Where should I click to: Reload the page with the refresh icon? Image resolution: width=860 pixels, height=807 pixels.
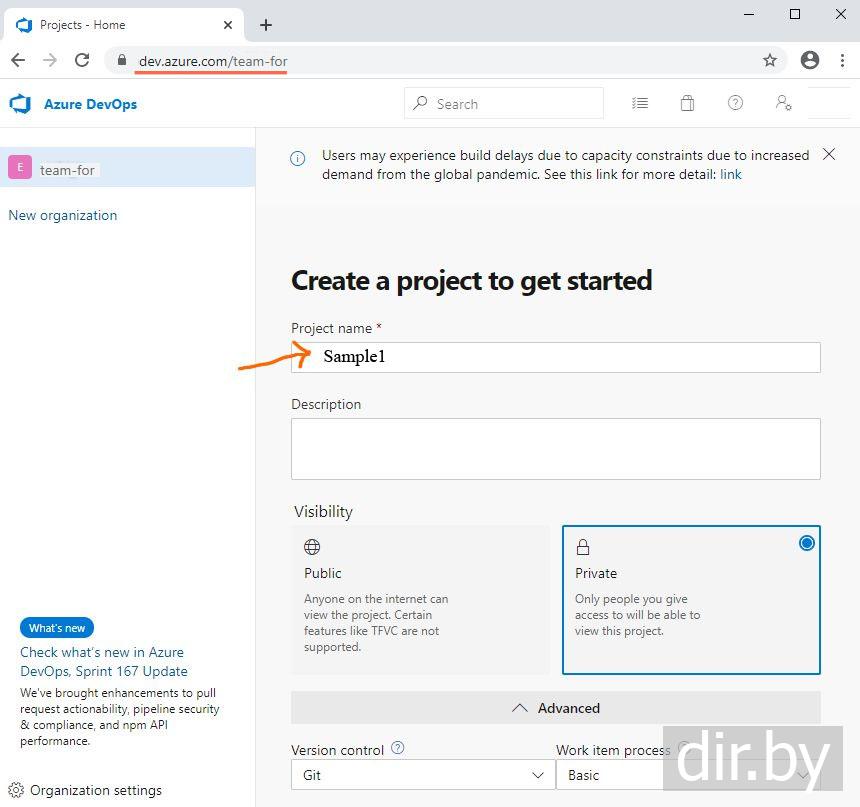82,60
